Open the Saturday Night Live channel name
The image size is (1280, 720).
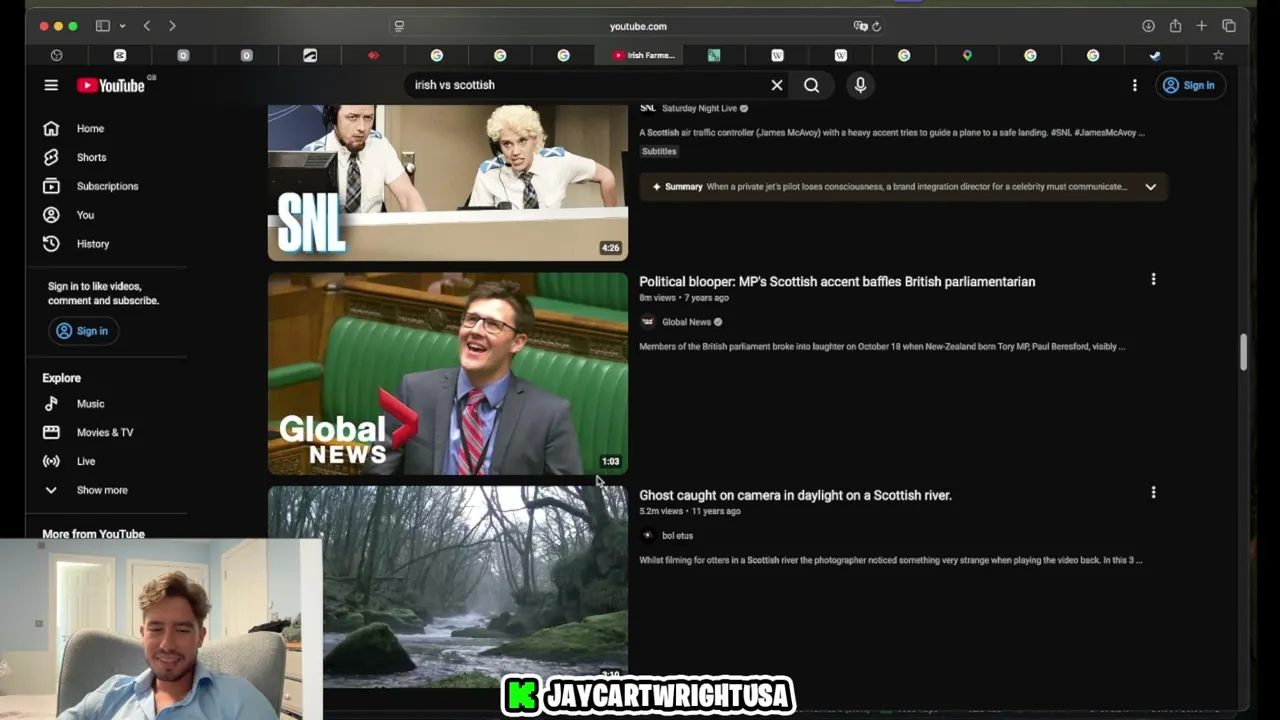coord(699,108)
